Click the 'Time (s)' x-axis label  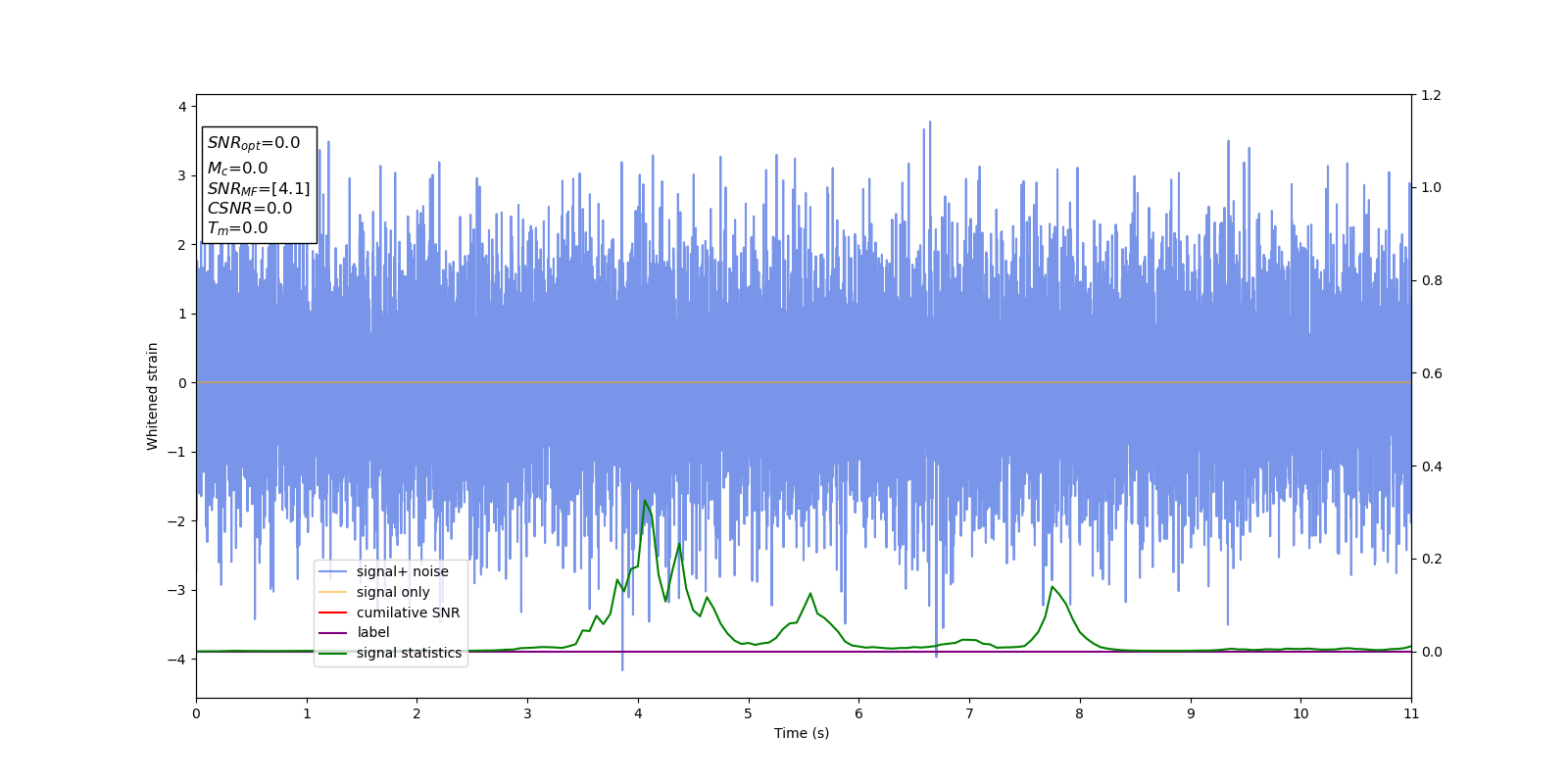pyautogui.click(x=802, y=733)
